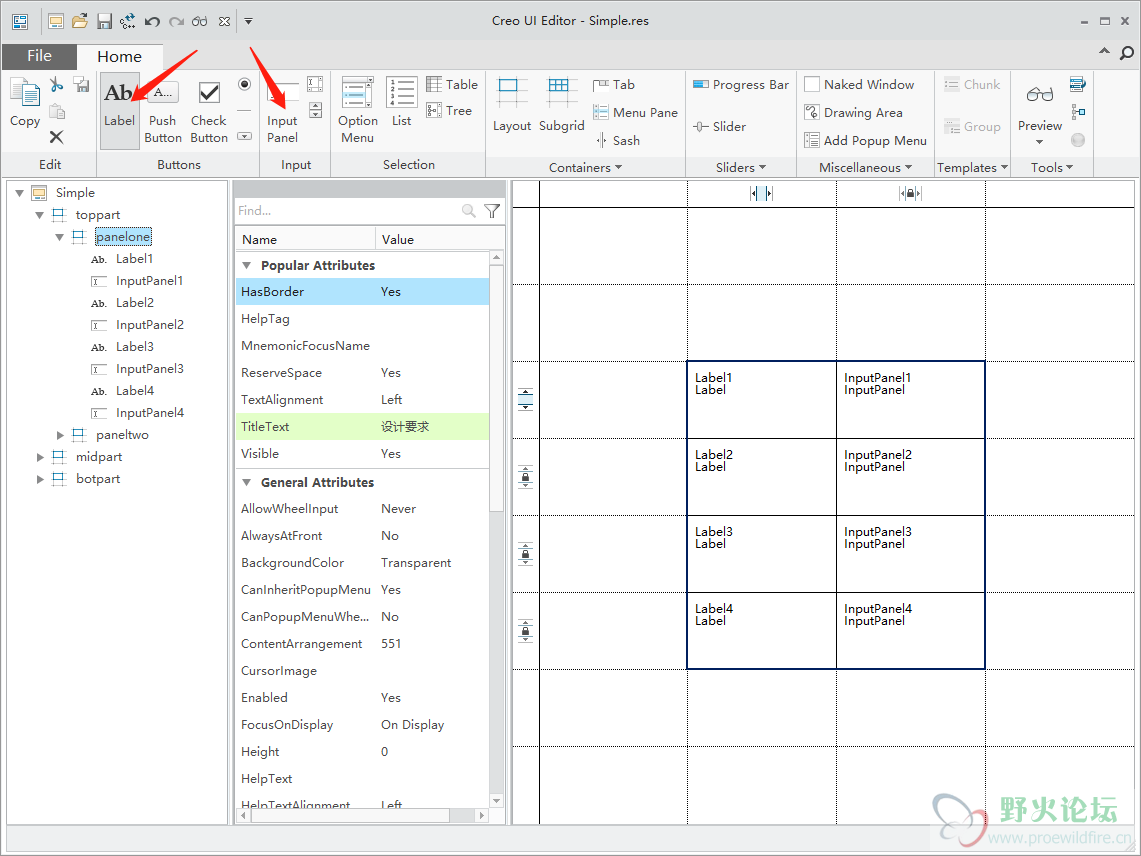Screen dimensions: 1141x856
Task: Toggle column resize marker above Label column
Action: [x=761, y=194]
